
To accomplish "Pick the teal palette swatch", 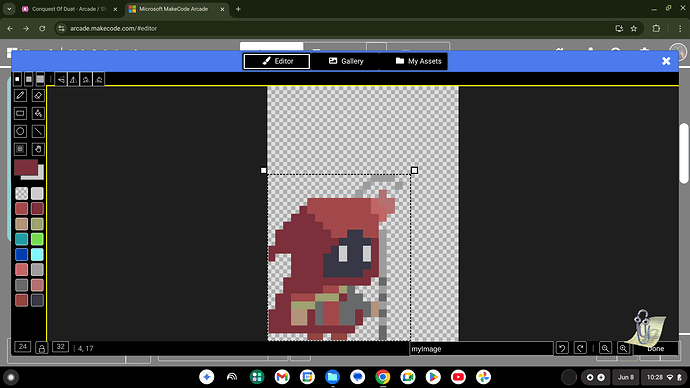I will tap(22, 239).
